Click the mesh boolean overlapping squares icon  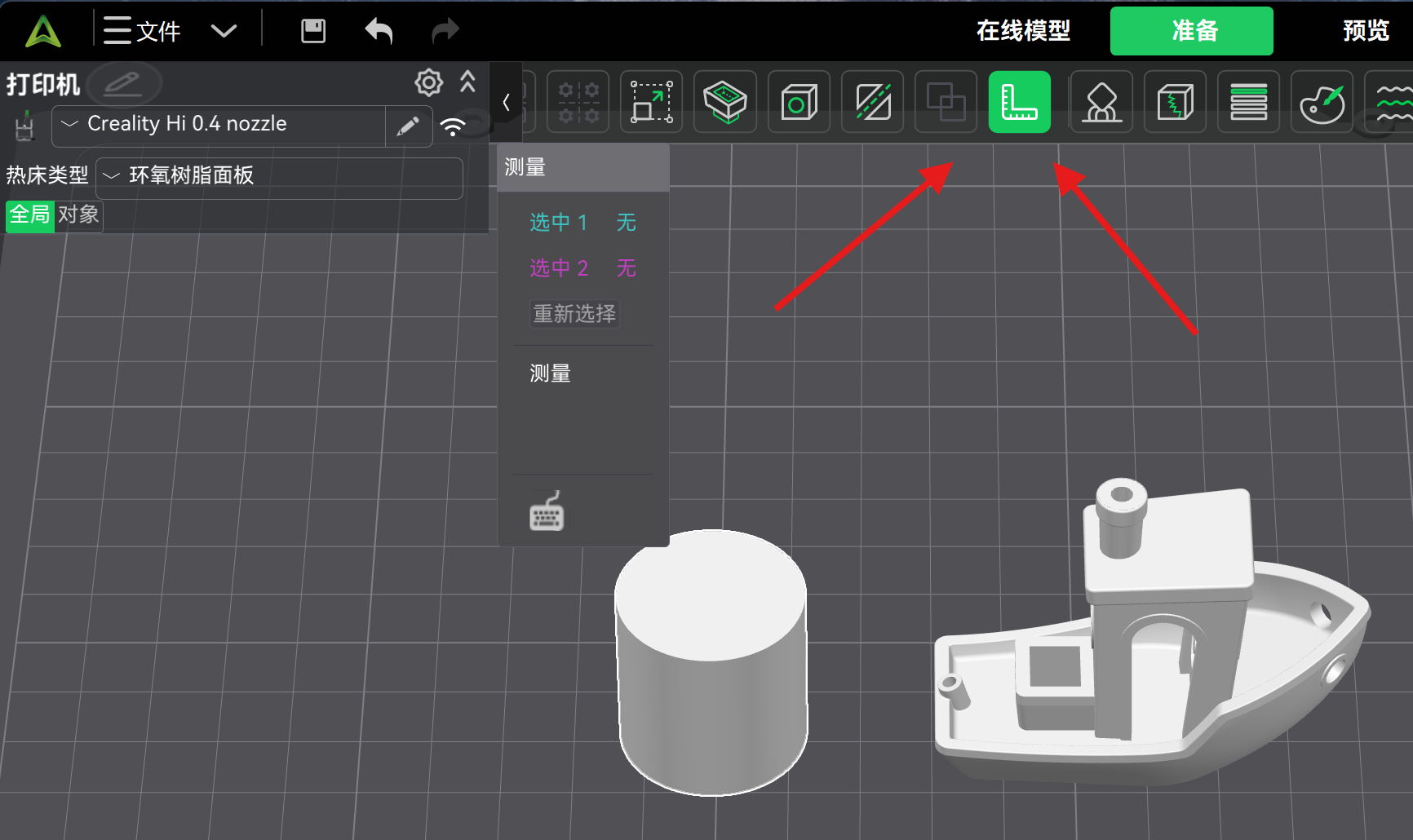[946, 103]
